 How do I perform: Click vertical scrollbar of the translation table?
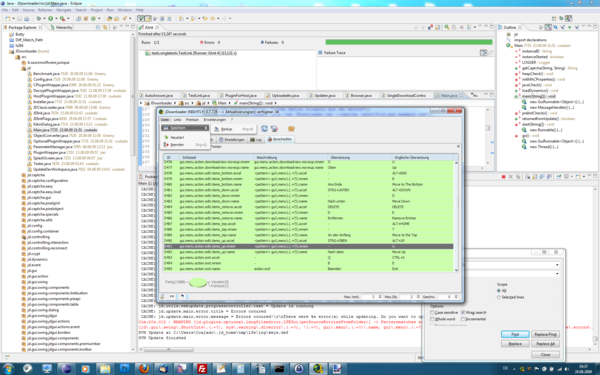click(x=456, y=216)
